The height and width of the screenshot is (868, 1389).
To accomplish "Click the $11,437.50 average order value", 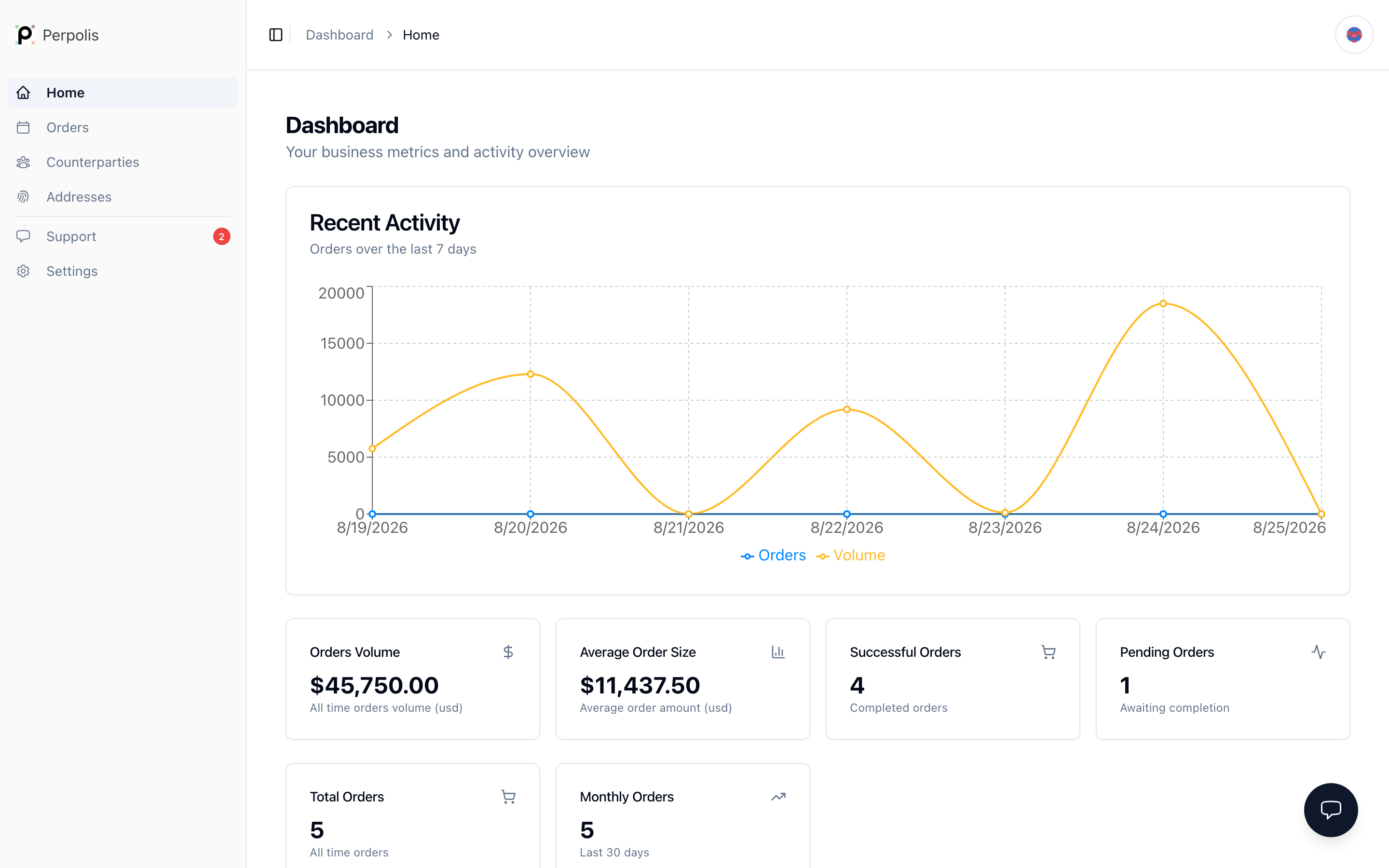I will pyautogui.click(x=640, y=685).
